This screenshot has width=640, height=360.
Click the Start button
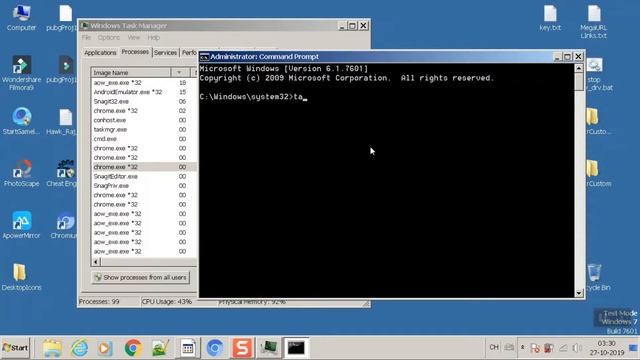click(x=16, y=348)
